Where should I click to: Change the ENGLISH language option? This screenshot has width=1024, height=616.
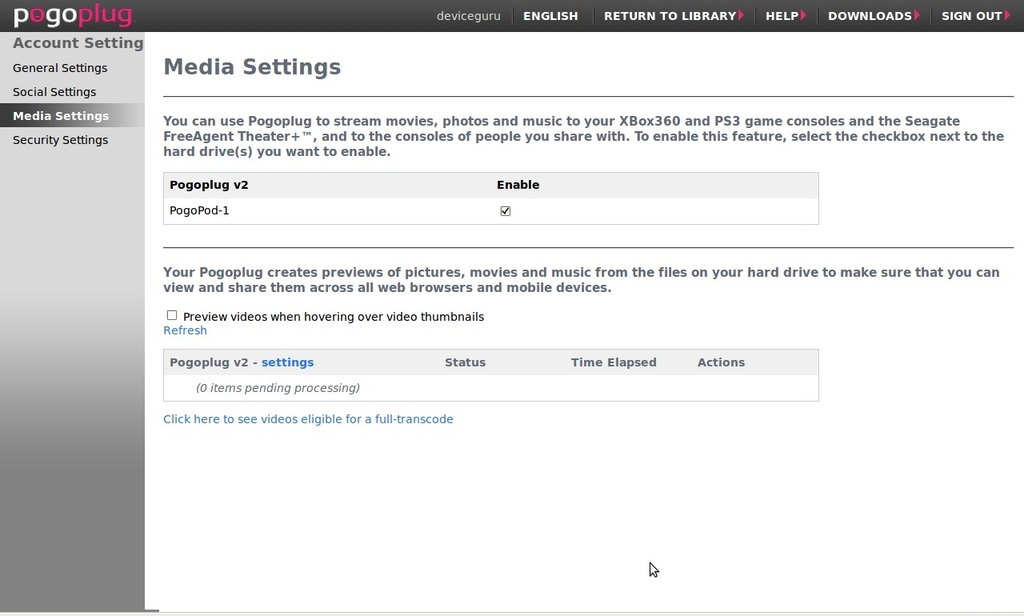[551, 16]
